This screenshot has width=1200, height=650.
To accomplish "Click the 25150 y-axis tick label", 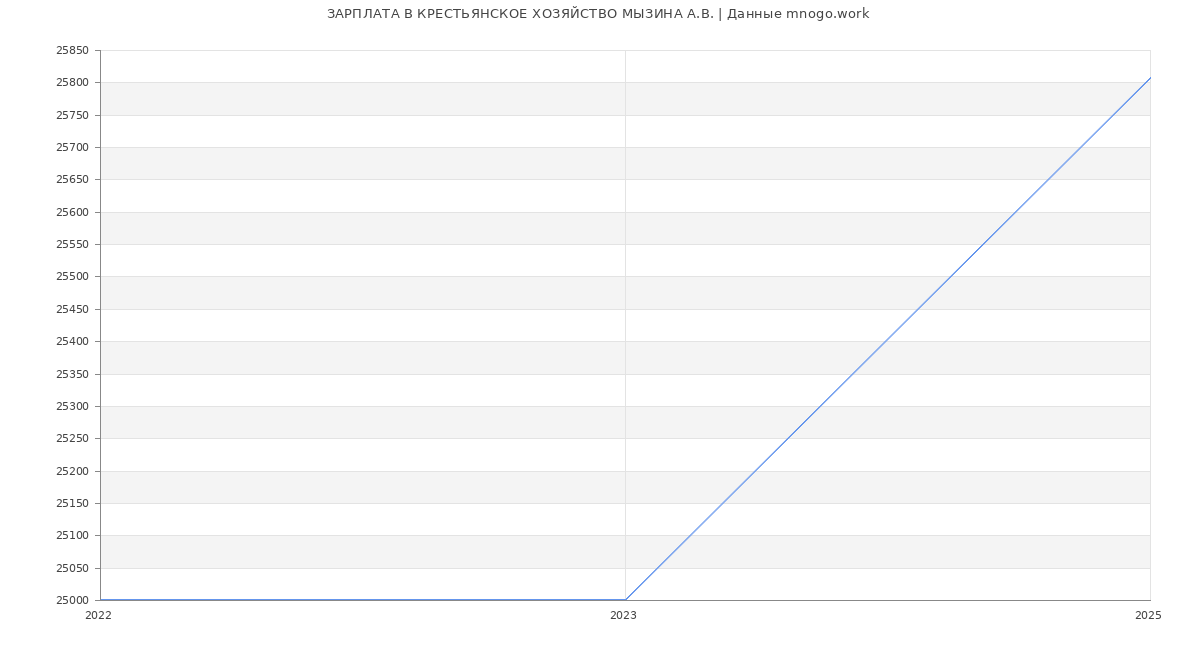I will coord(72,504).
